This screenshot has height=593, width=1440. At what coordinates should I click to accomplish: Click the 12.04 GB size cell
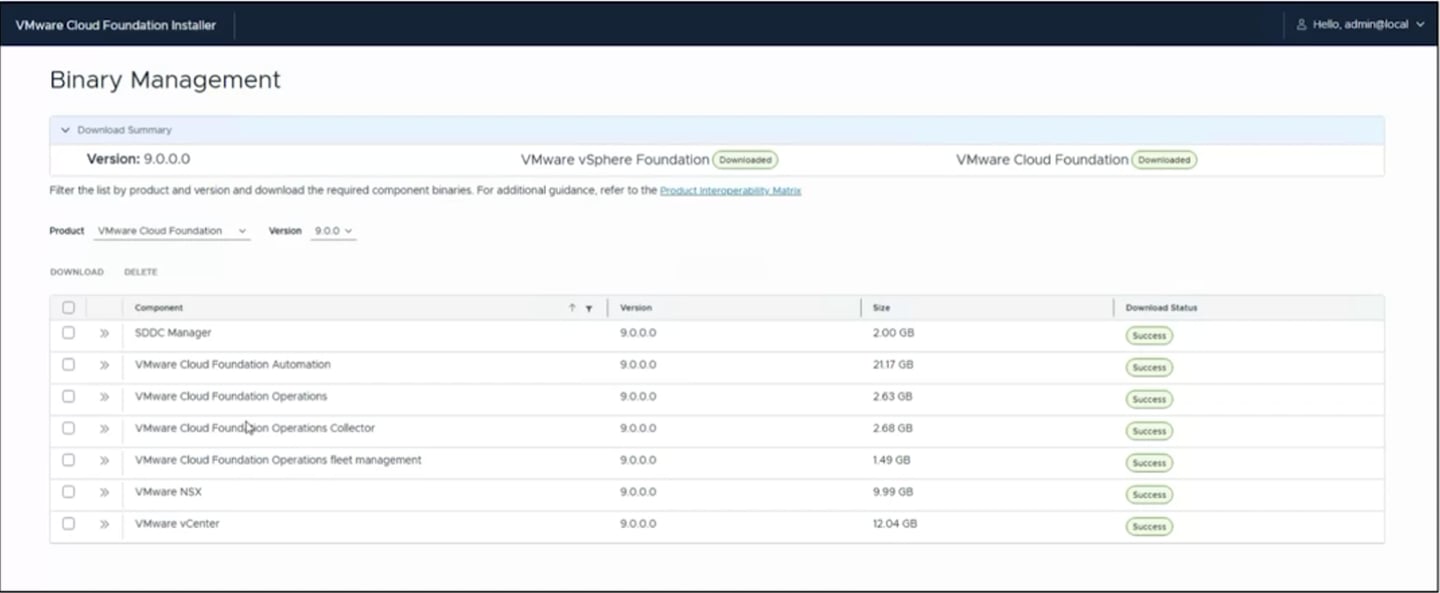(x=895, y=524)
